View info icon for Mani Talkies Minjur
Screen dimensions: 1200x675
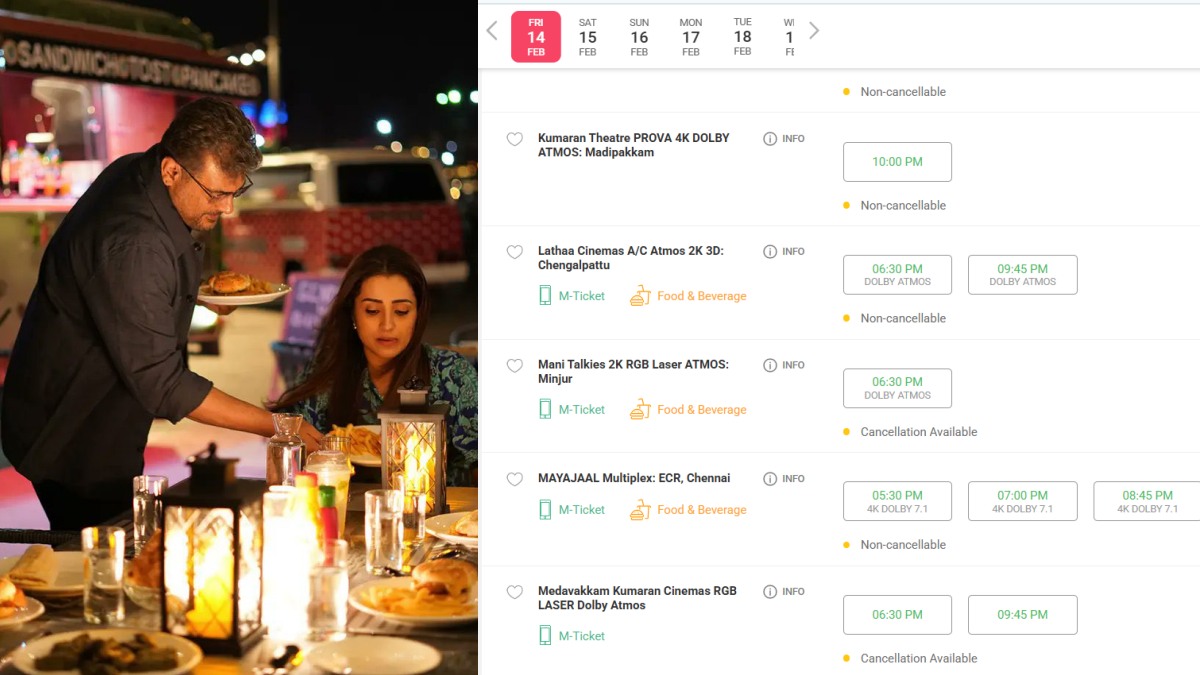(770, 366)
